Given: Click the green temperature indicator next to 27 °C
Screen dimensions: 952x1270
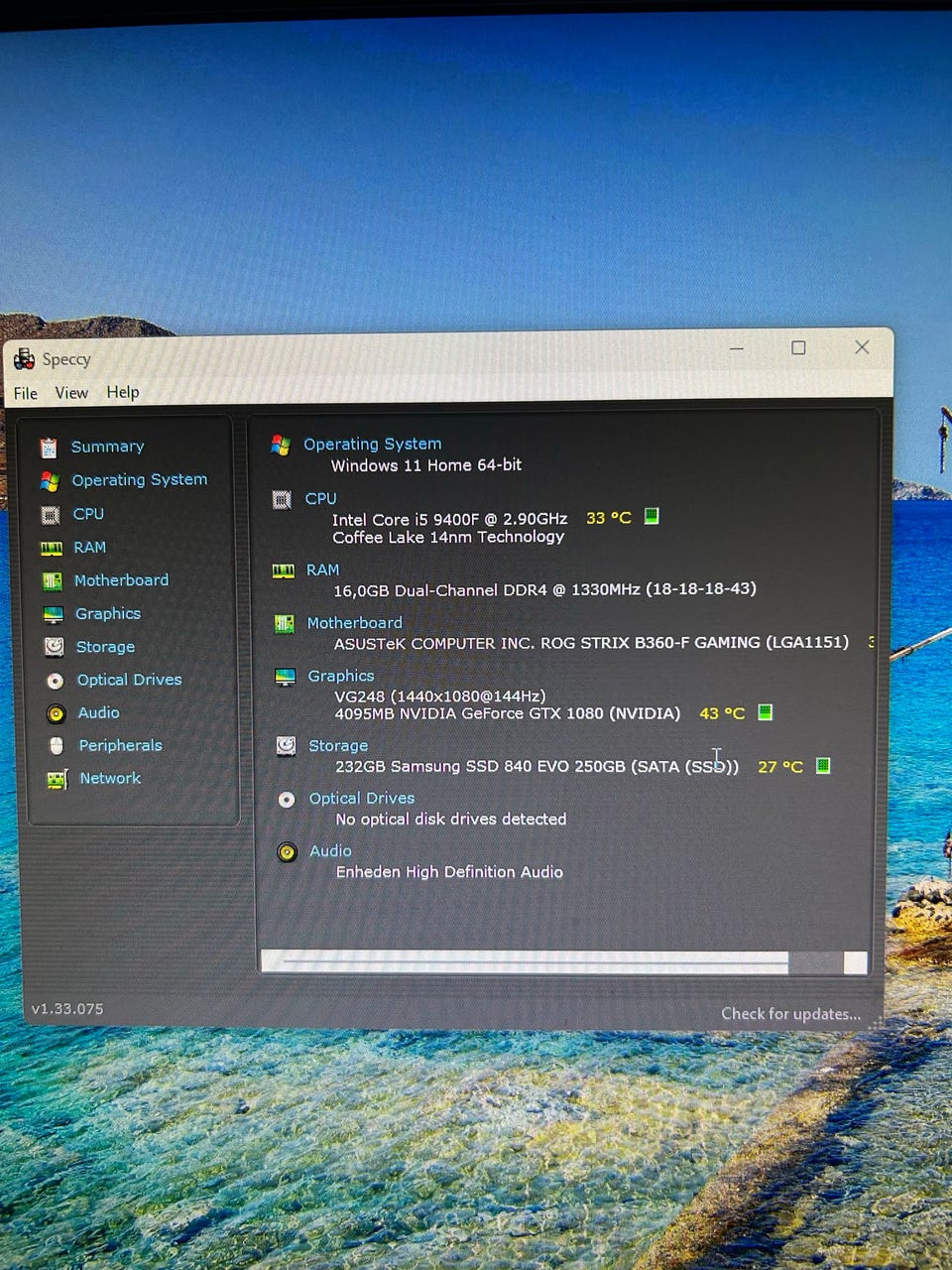Looking at the screenshot, I should (822, 765).
